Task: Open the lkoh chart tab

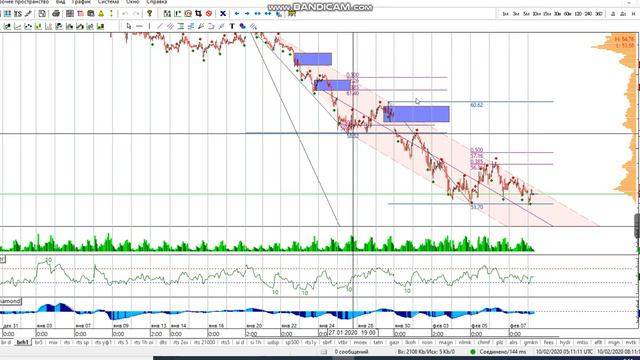Action: [411, 342]
